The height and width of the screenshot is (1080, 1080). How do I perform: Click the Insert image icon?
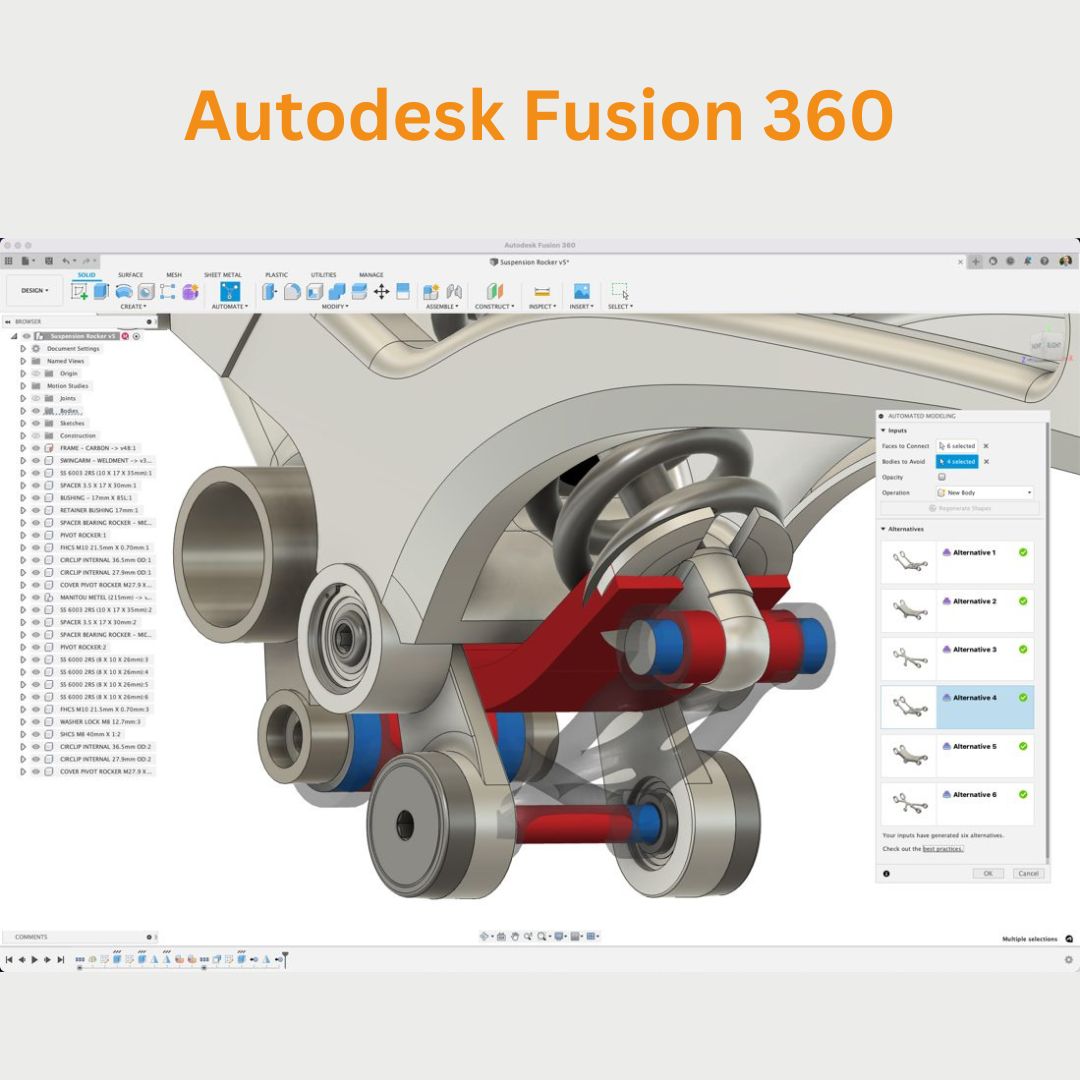(581, 291)
